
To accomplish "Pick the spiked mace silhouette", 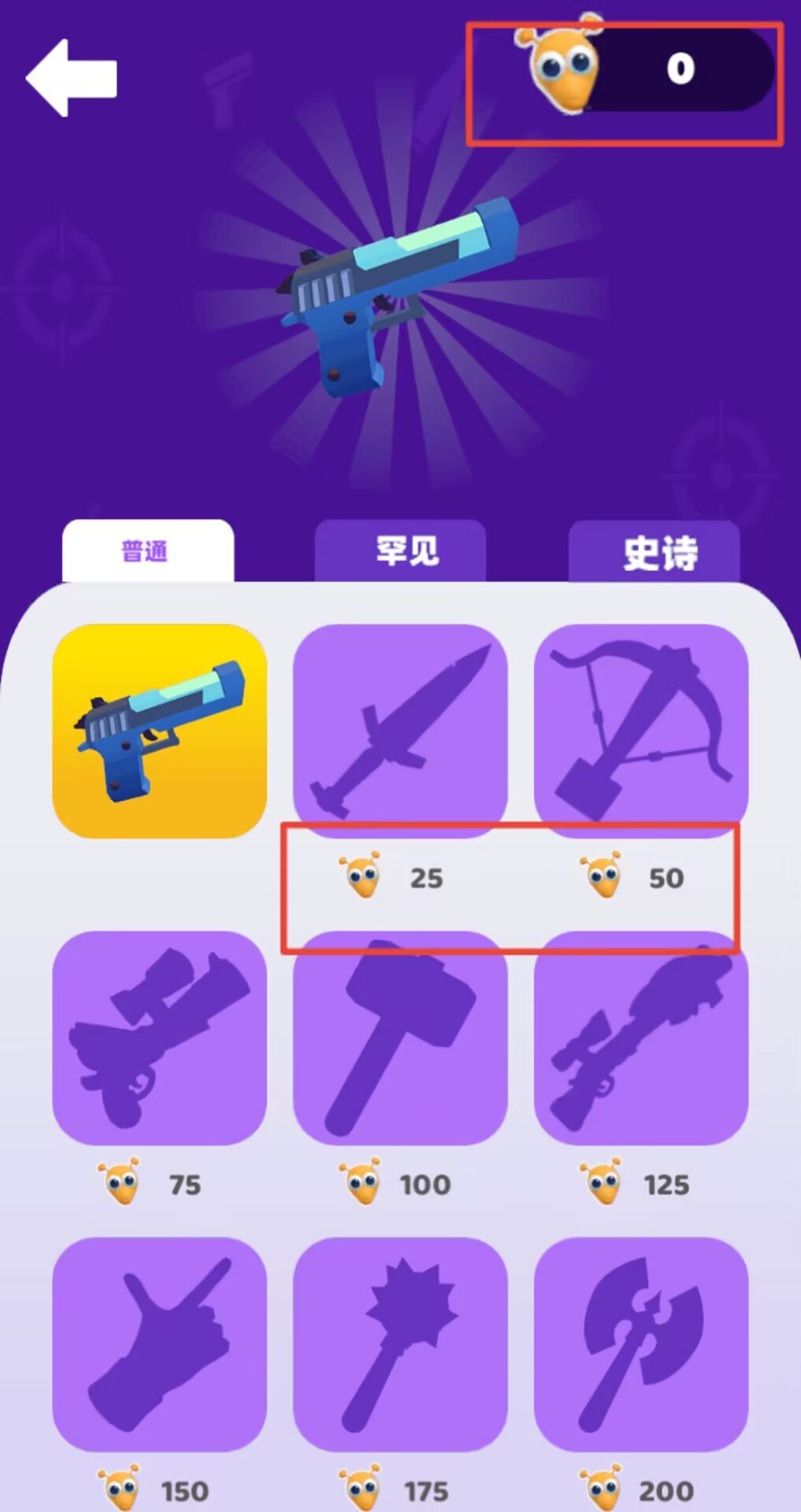I will [x=400, y=1344].
